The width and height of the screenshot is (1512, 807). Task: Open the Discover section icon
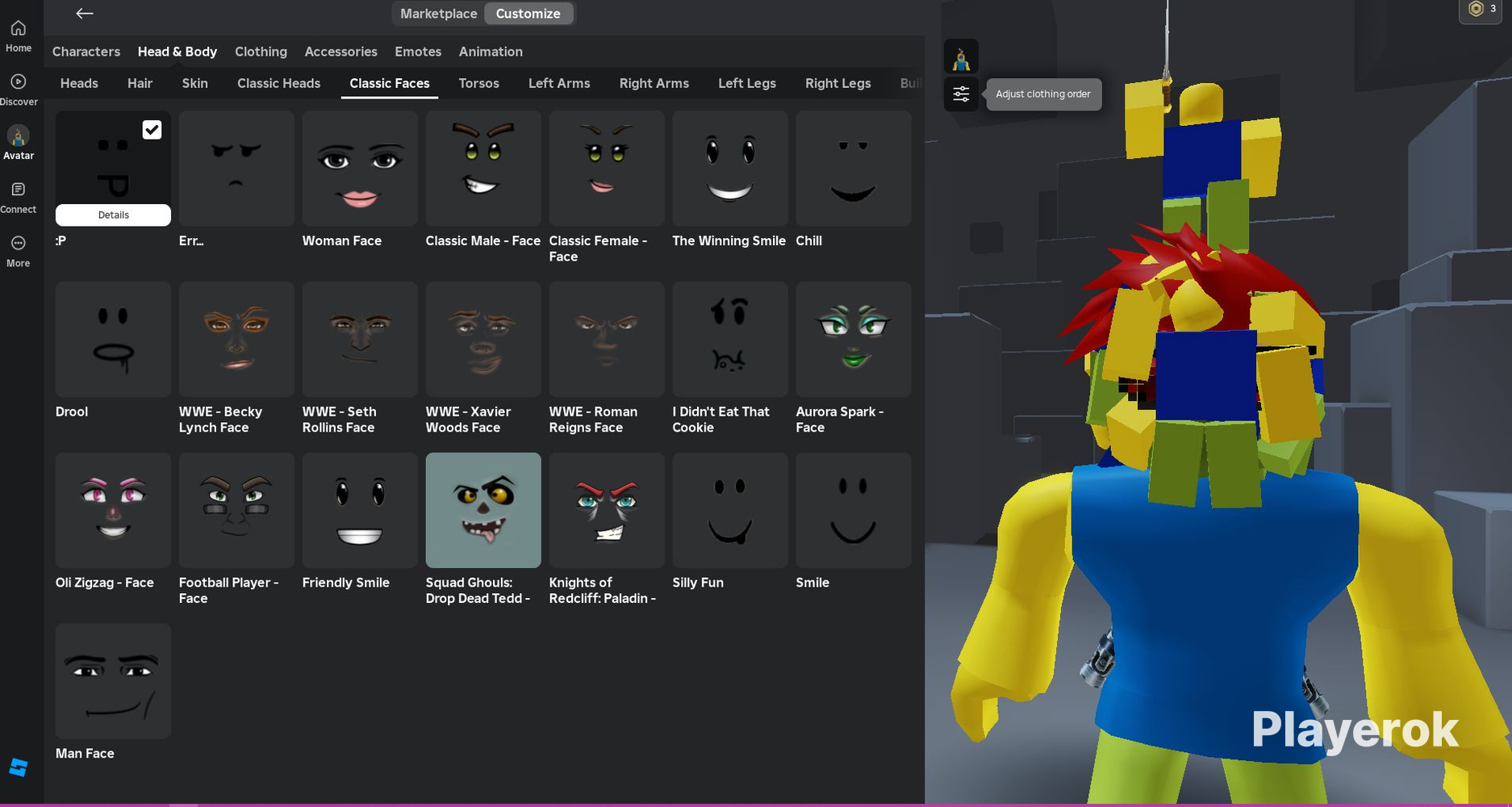click(x=18, y=82)
